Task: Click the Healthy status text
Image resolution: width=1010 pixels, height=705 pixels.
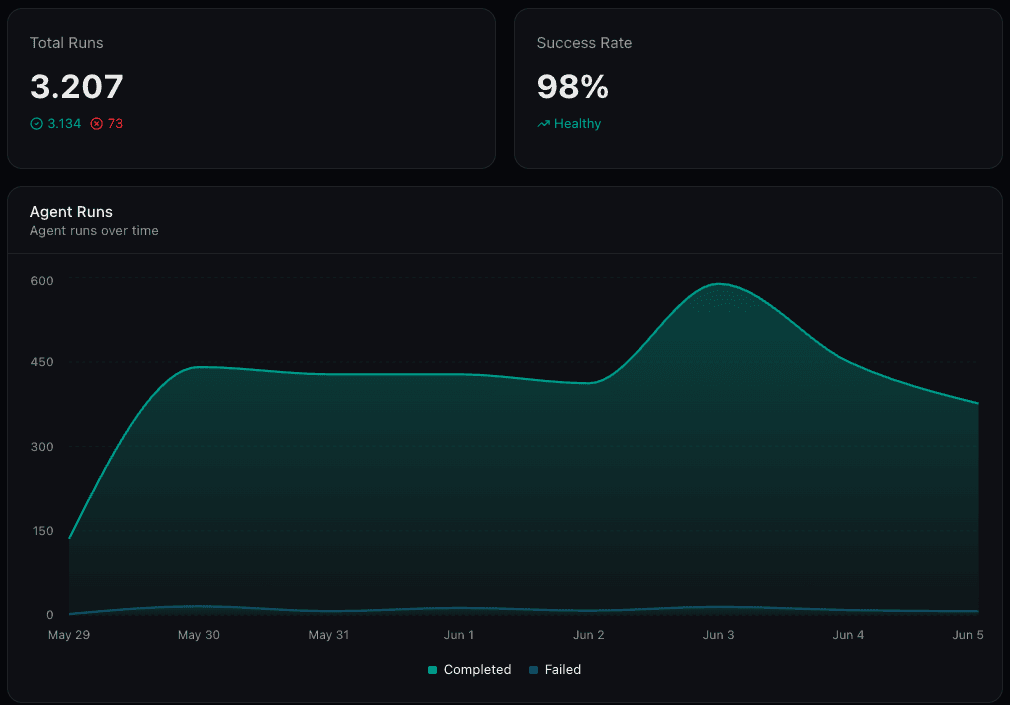Action: tap(577, 124)
